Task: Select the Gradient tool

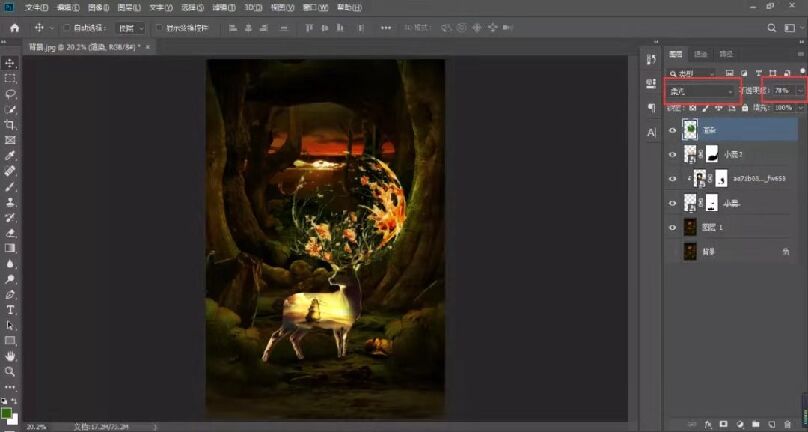Action: point(10,248)
